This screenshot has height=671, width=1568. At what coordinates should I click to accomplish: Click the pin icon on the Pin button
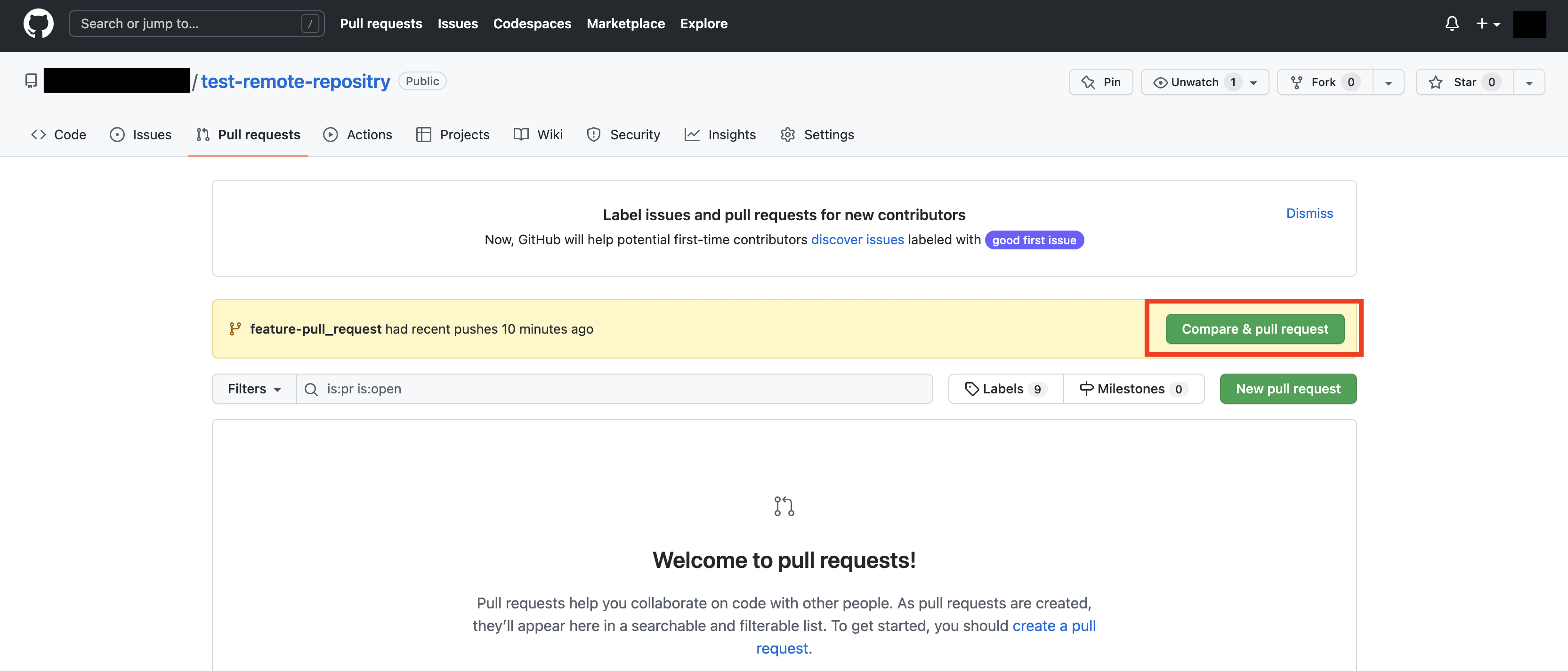1088,82
